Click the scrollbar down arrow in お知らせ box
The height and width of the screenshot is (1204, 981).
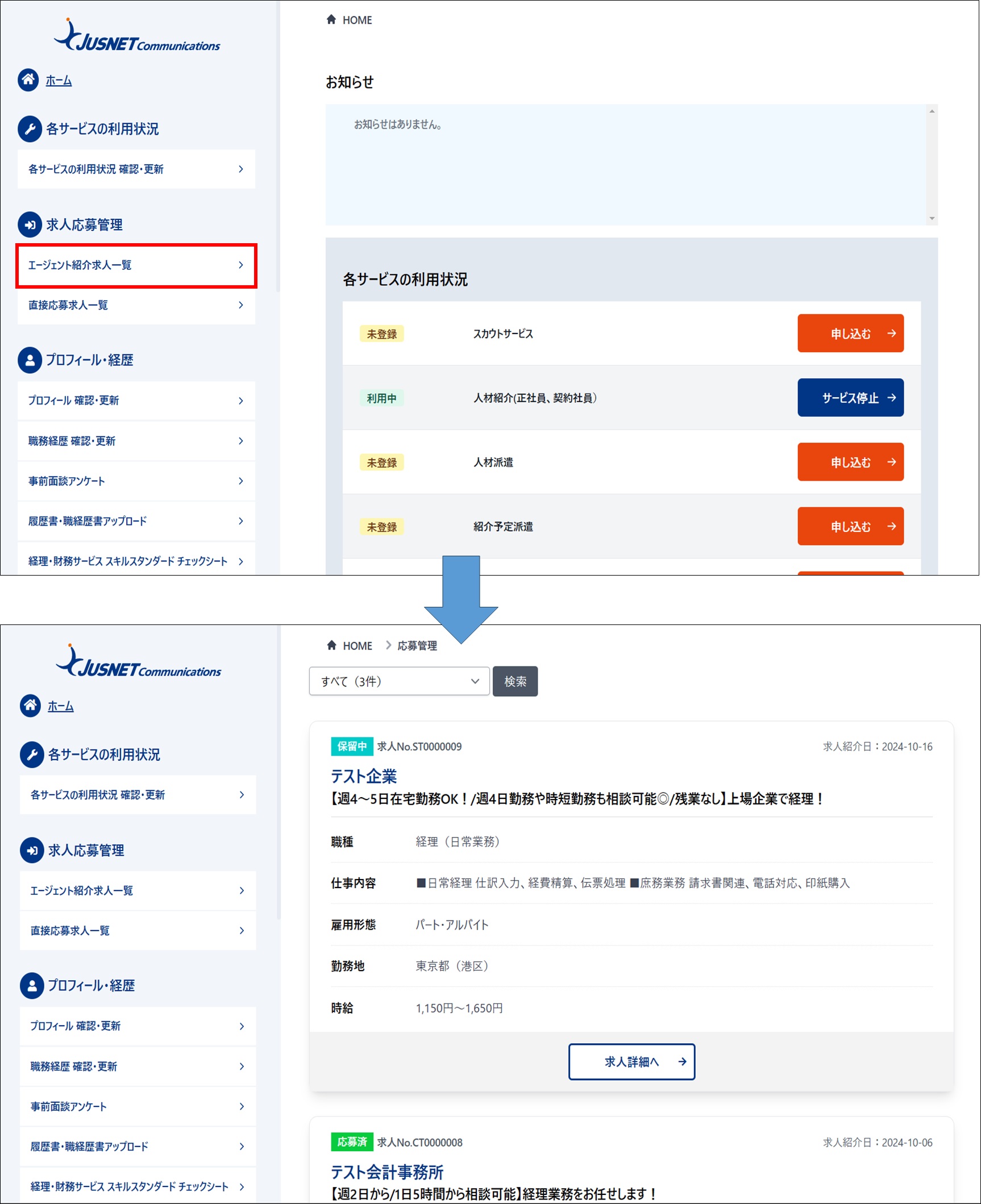pyautogui.click(x=932, y=219)
